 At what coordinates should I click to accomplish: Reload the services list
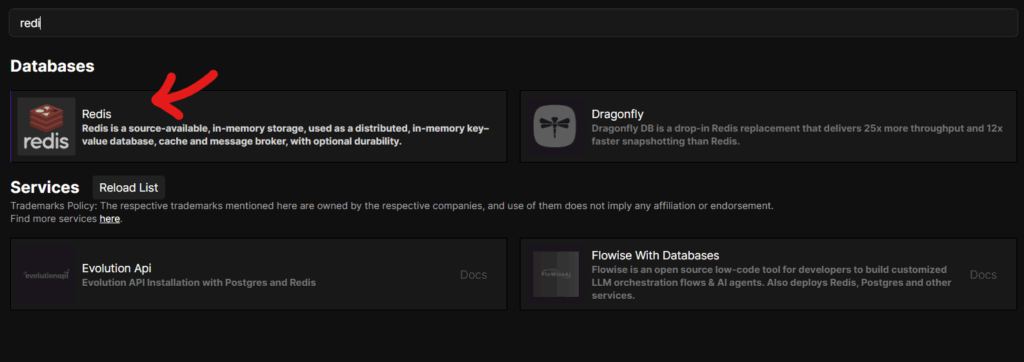(x=129, y=188)
